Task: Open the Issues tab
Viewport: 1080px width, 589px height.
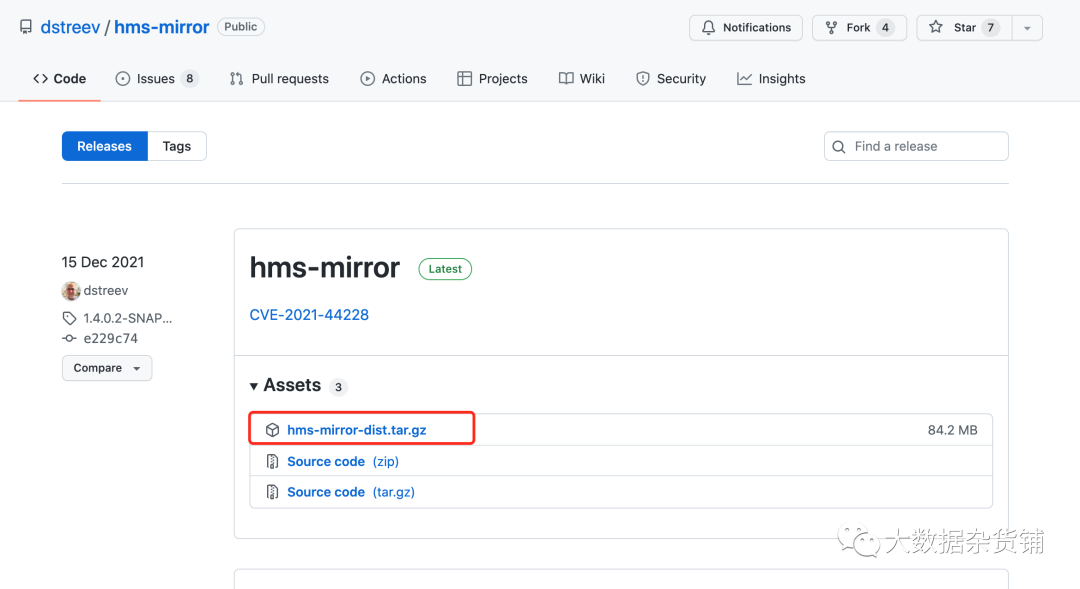Action: pyautogui.click(x=157, y=79)
